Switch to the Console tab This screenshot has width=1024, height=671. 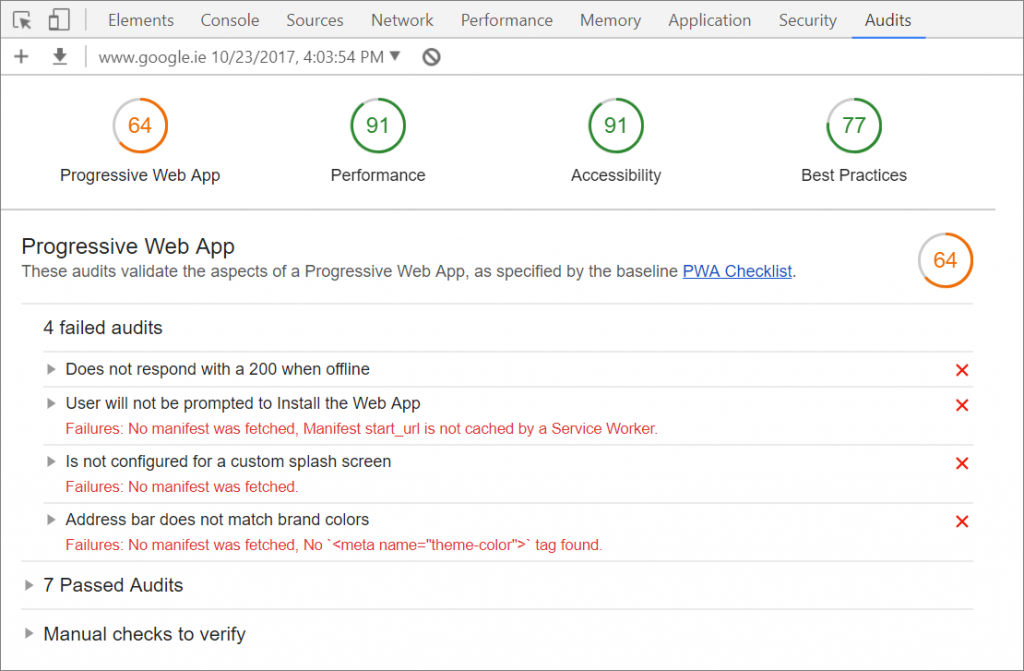tap(230, 20)
